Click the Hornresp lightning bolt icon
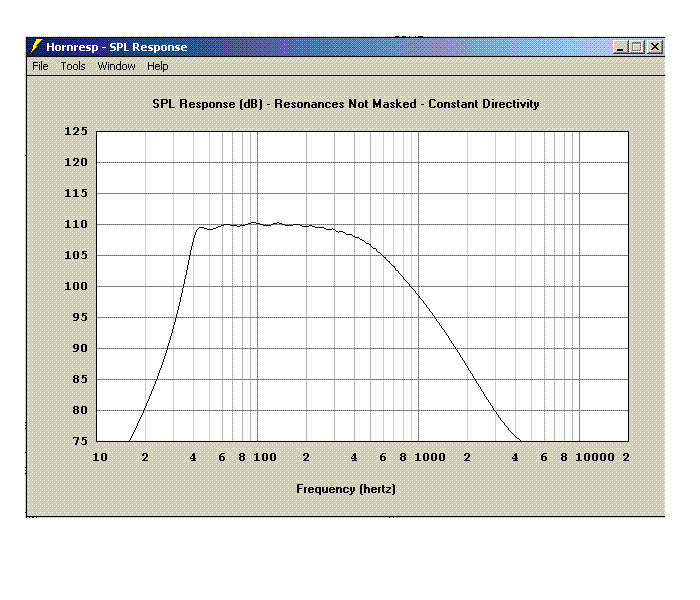 [x=36, y=46]
